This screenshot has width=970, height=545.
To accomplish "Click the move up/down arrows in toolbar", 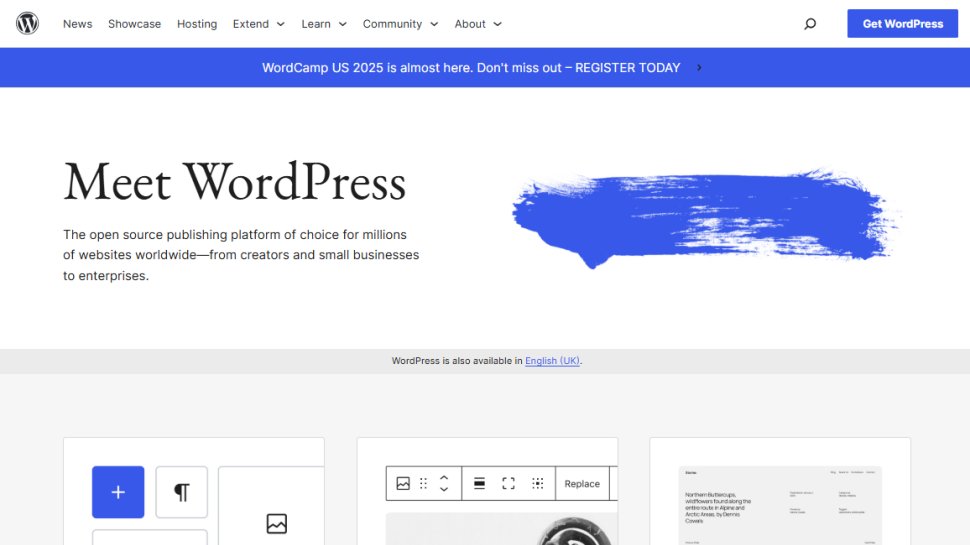I will point(444,483).
